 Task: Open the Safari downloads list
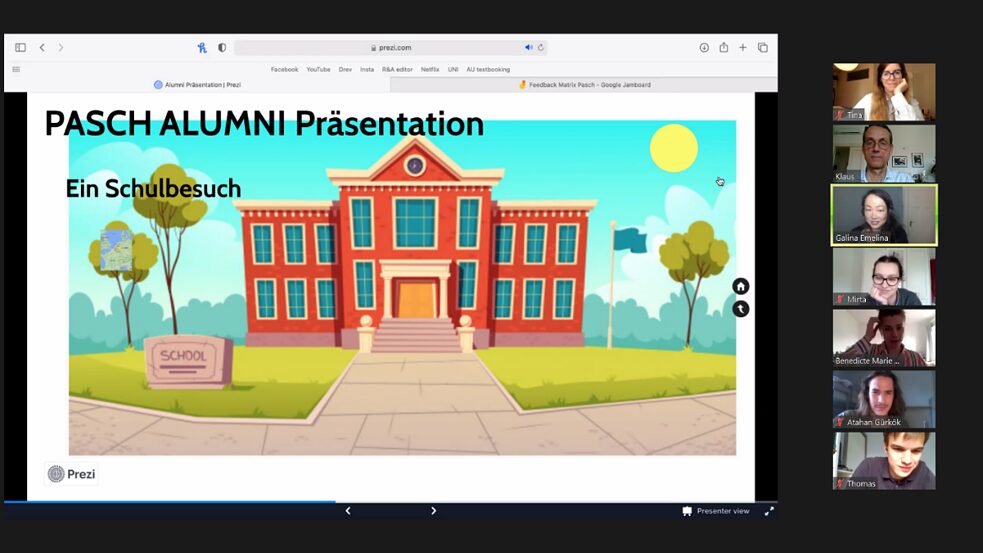click(704, 47)
